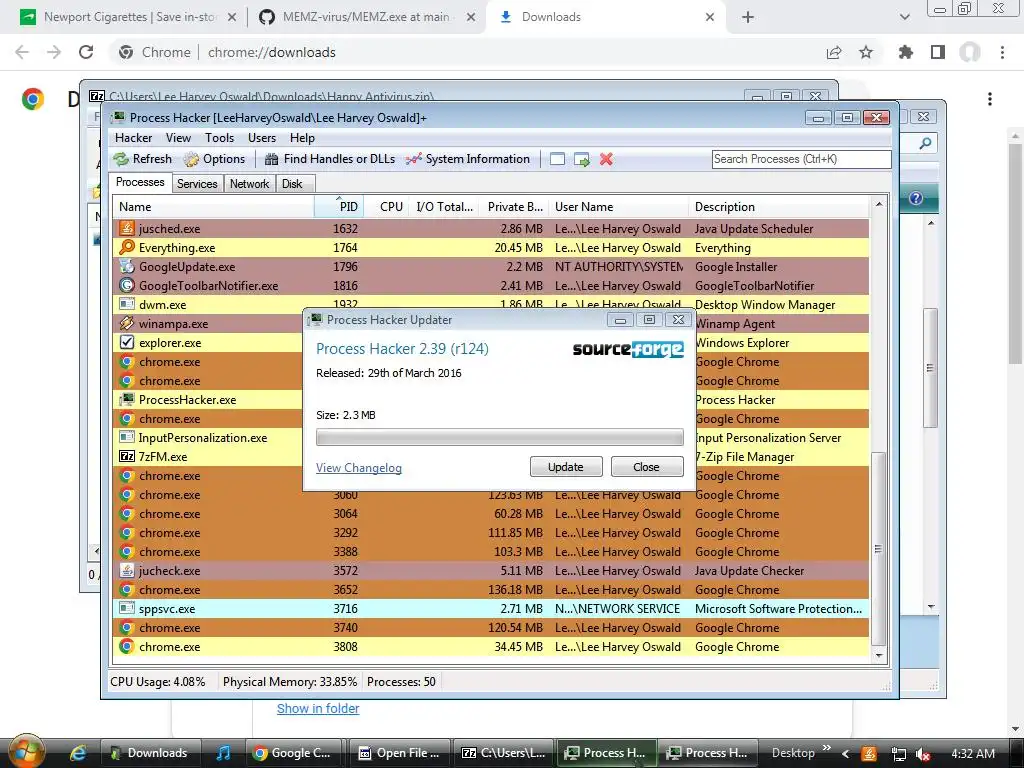Toggle Chrome side panel icon

tap(938, 52)
